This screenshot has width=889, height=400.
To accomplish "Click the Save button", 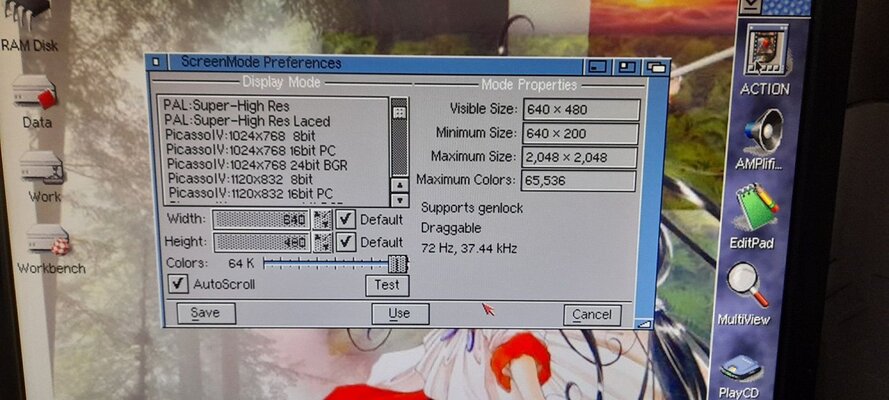I will [205, 313].
